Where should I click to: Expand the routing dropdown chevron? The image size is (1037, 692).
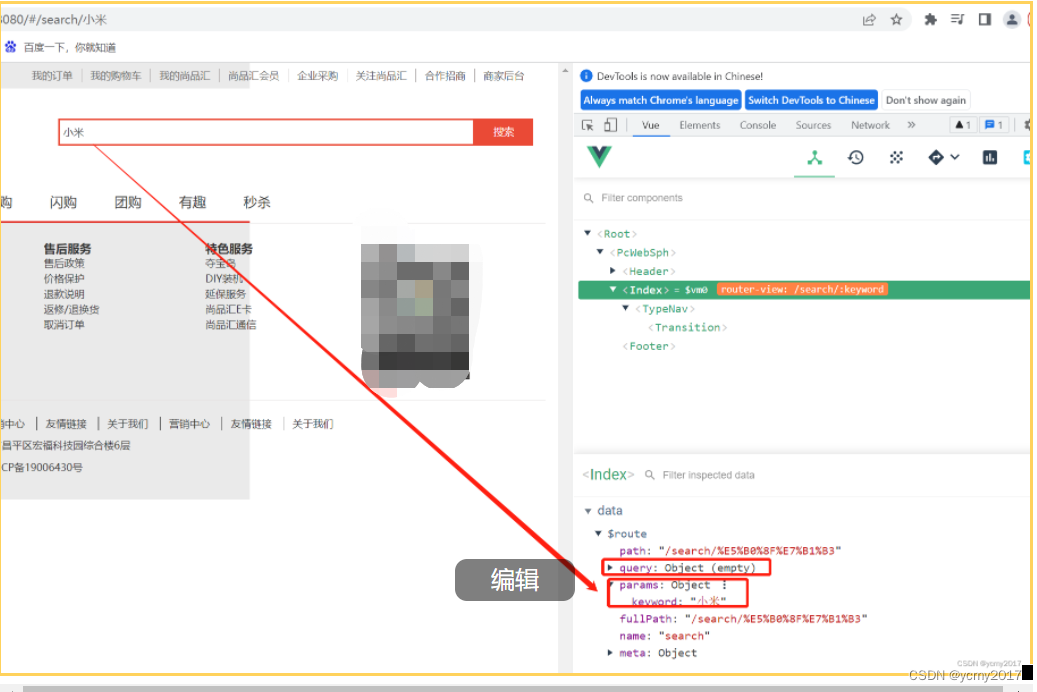[x=954, y=157]
